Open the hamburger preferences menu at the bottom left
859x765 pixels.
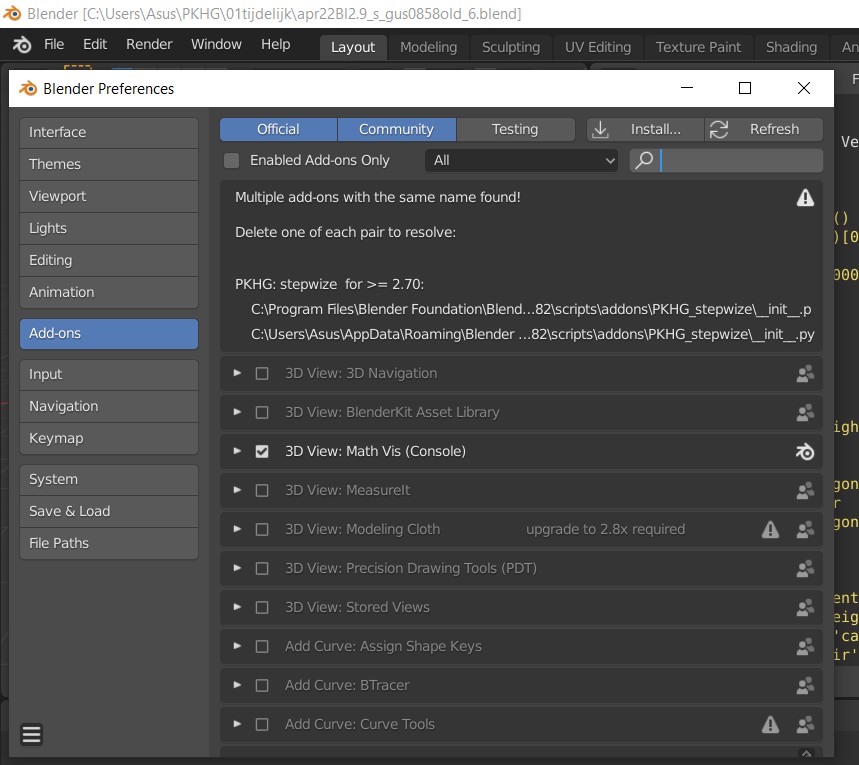[31, 734]
